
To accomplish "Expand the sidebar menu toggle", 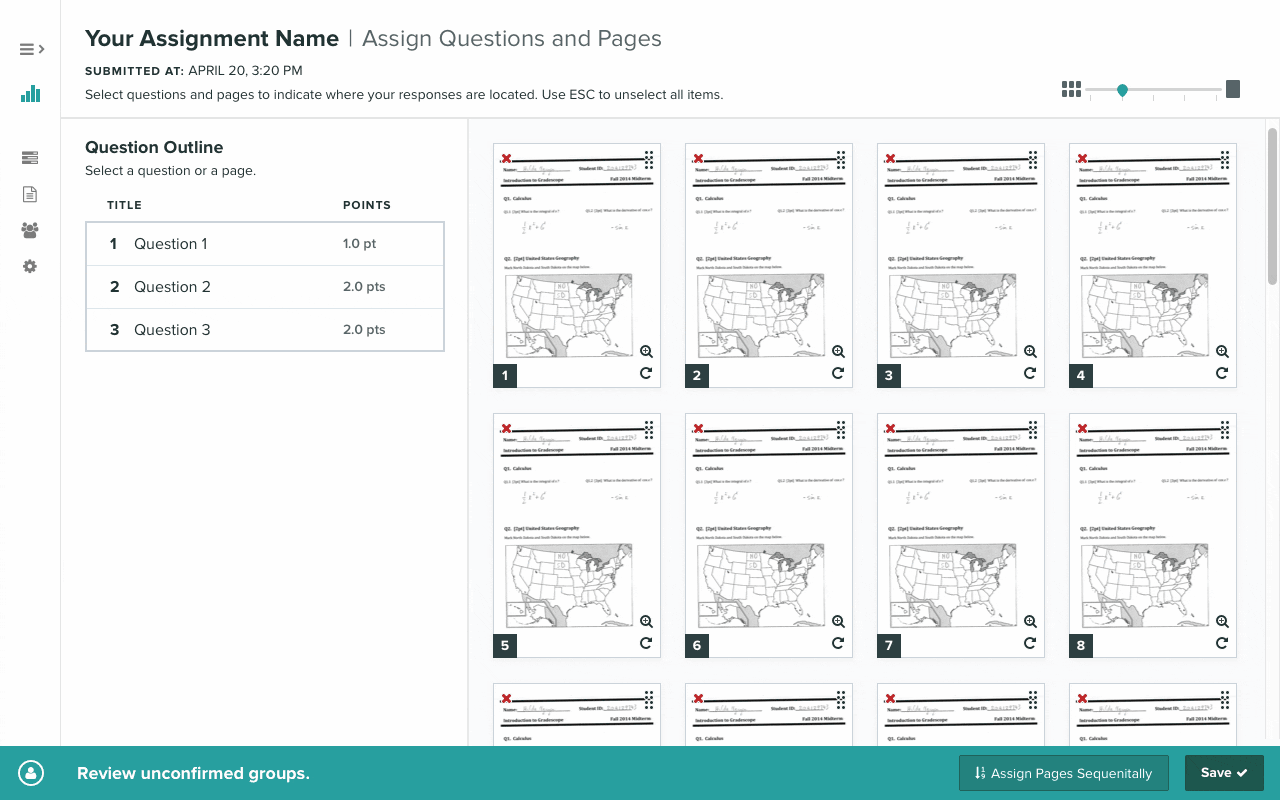I will tap(32, 49).
